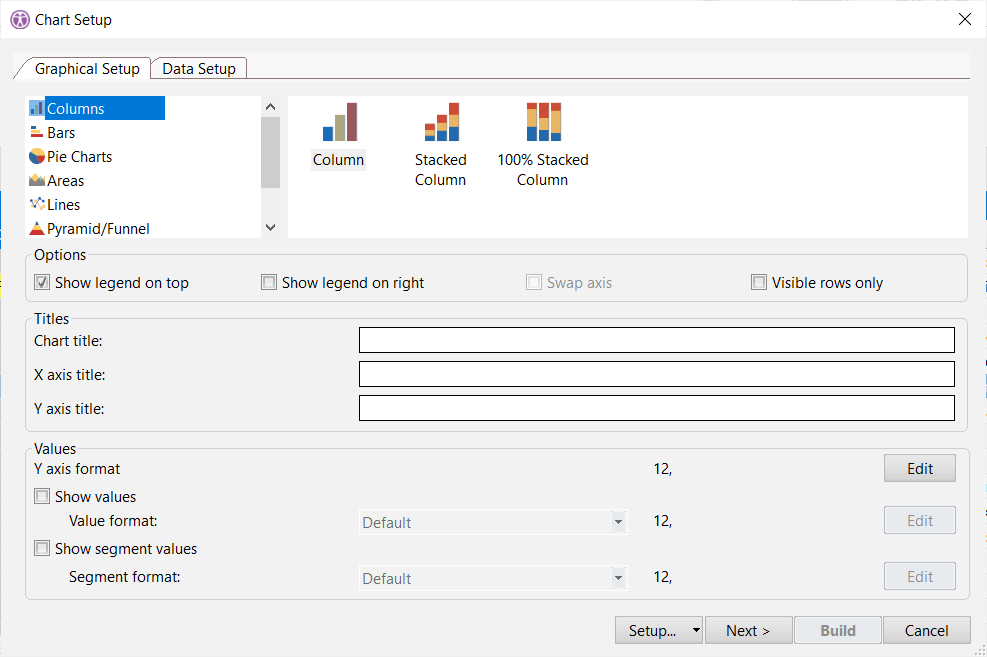Uncheck Show legend on top
The height and width of the screenshot is (657, 987).
tap(42, 283)
